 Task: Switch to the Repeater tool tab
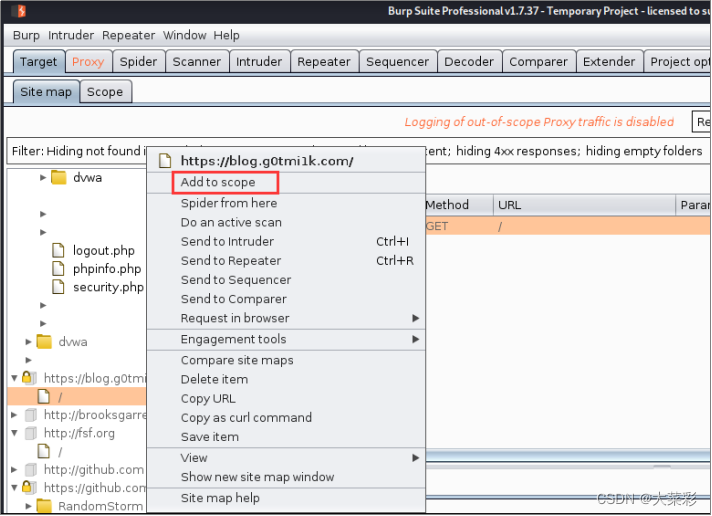324,62
